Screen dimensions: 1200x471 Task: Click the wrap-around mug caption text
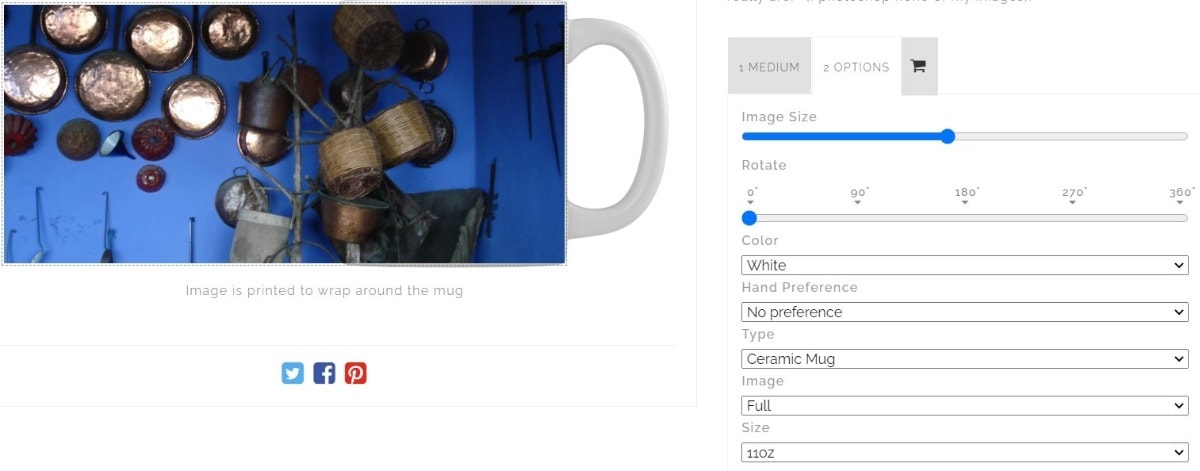pos(324,291)
